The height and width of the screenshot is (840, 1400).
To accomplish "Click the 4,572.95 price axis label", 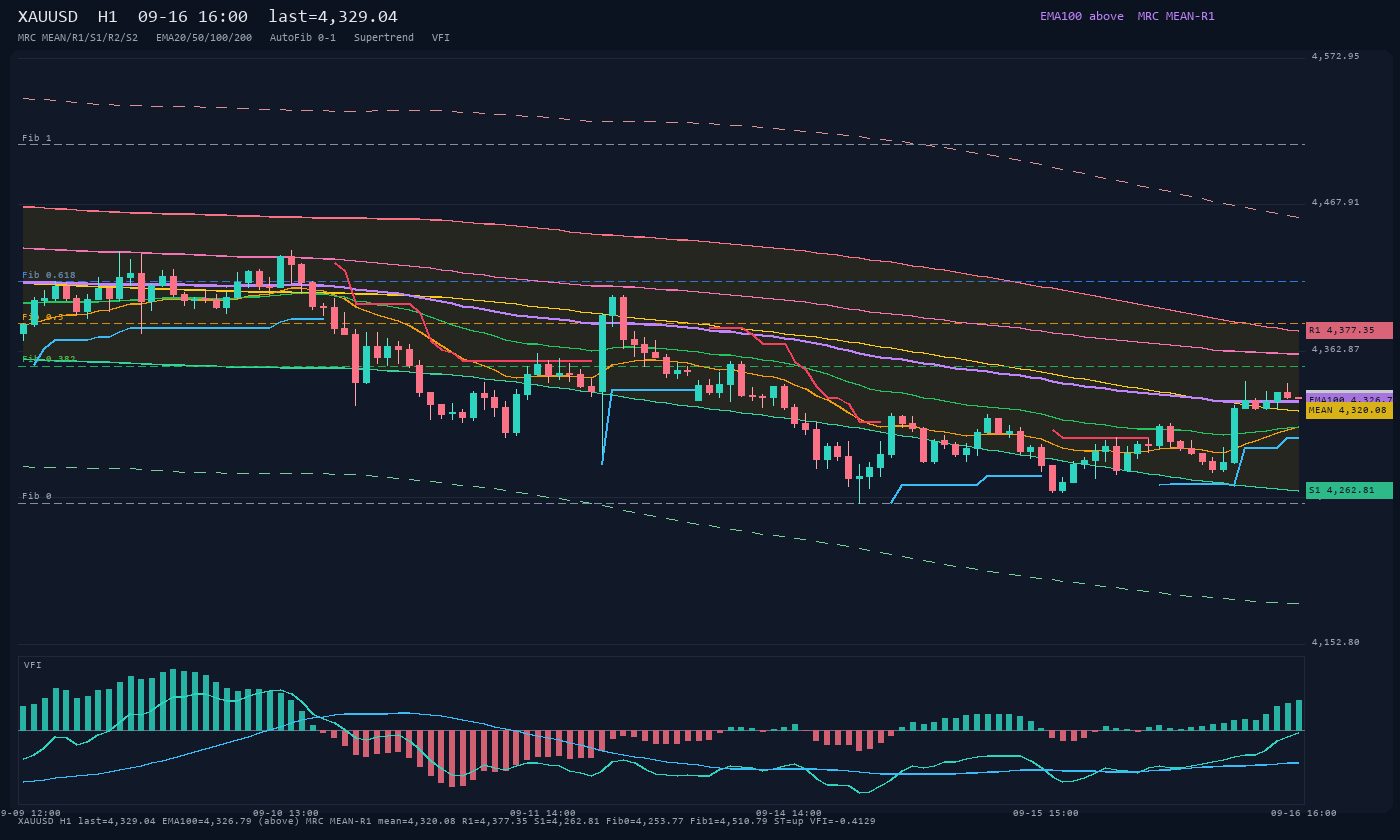I will [x=1336, y=56].
